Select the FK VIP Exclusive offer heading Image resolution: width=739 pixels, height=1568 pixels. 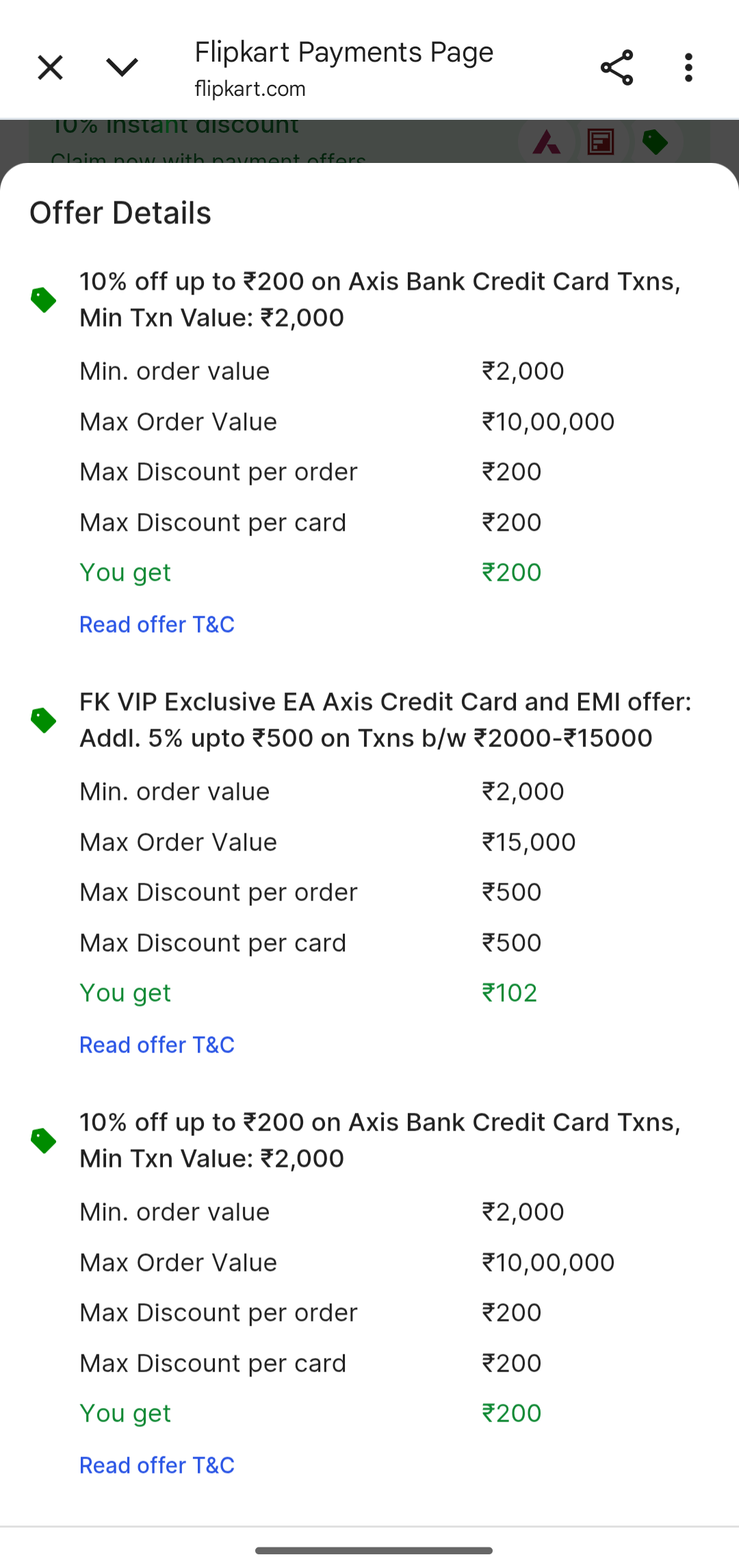(x=385, y=720)
